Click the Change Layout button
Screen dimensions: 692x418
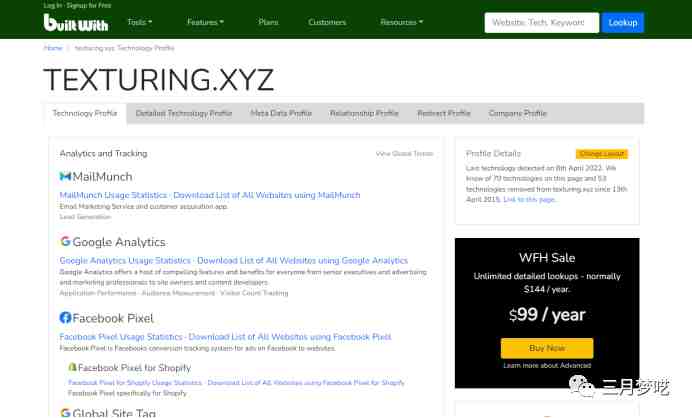[602, 154]
